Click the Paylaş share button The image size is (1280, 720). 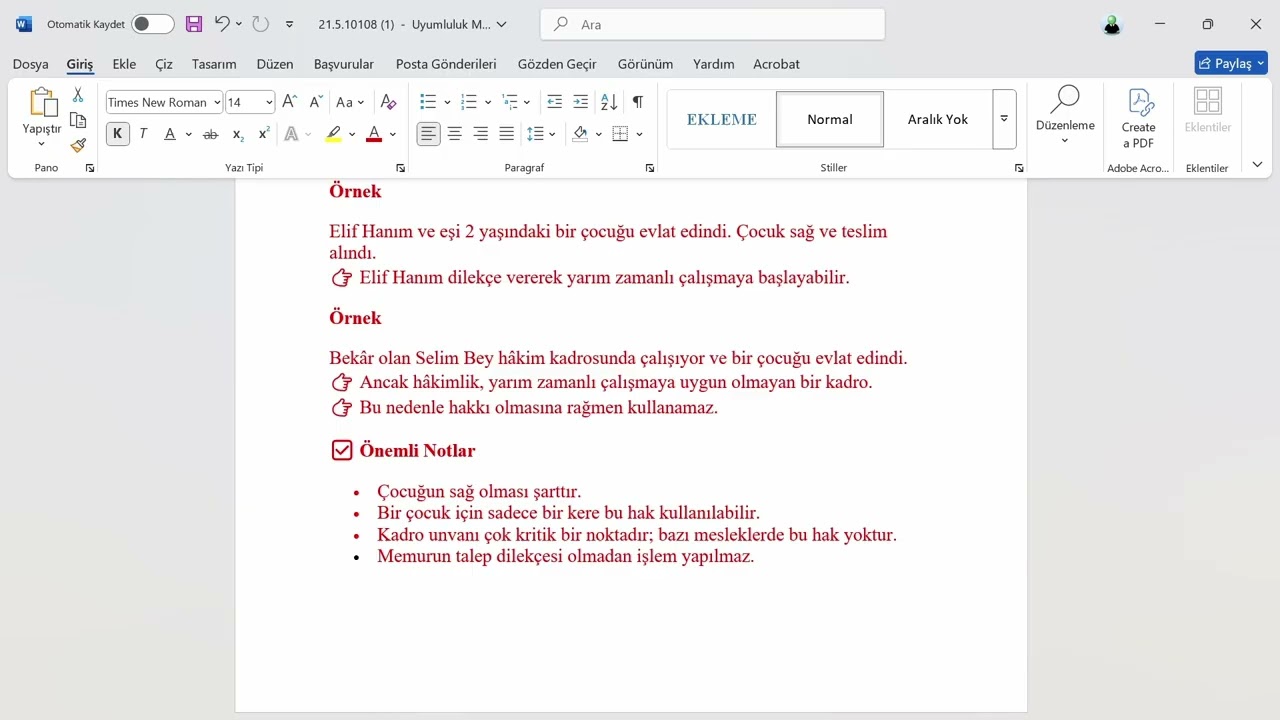point(1231,63)
